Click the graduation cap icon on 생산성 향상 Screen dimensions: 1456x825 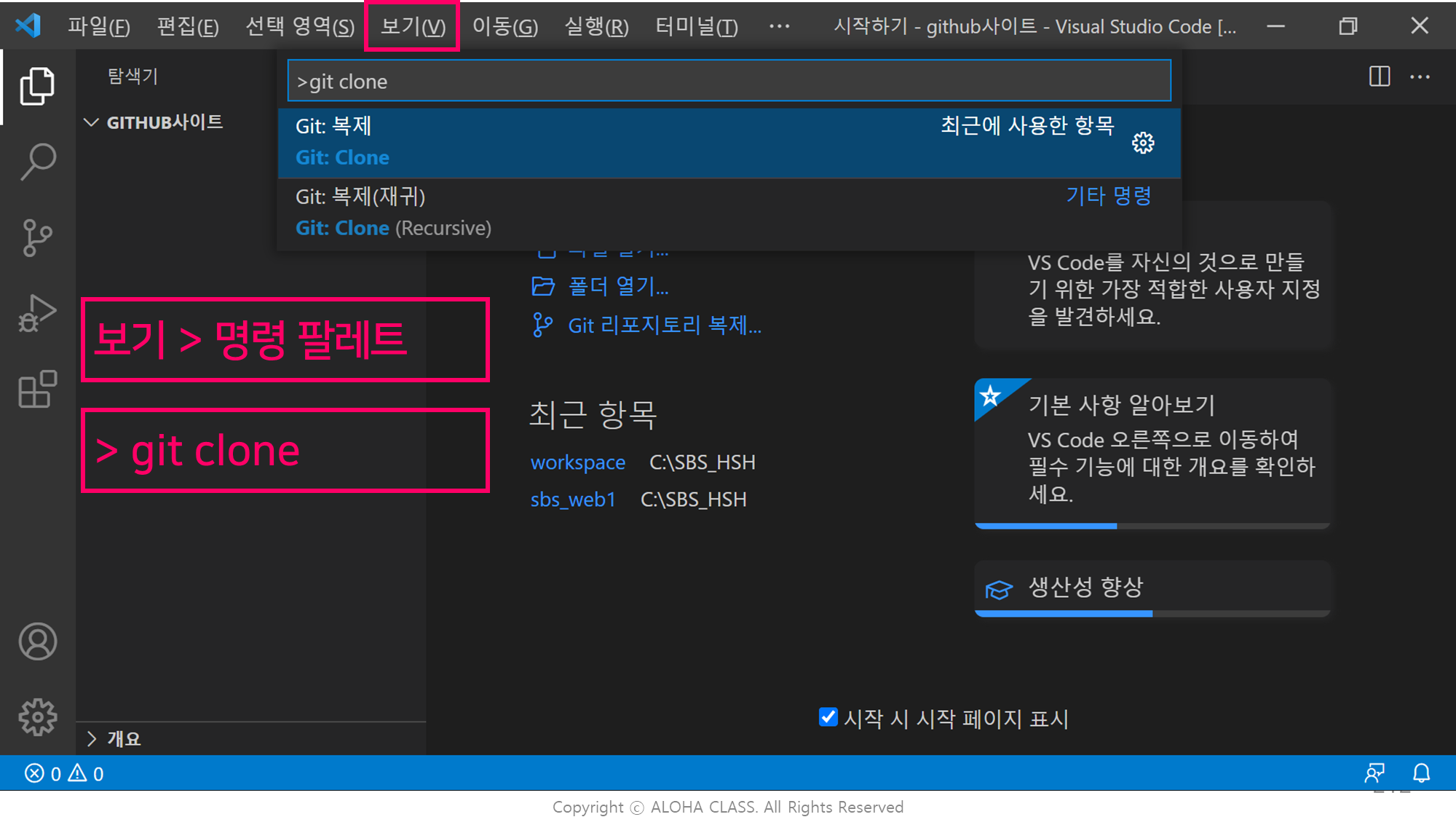coord(999,589)
